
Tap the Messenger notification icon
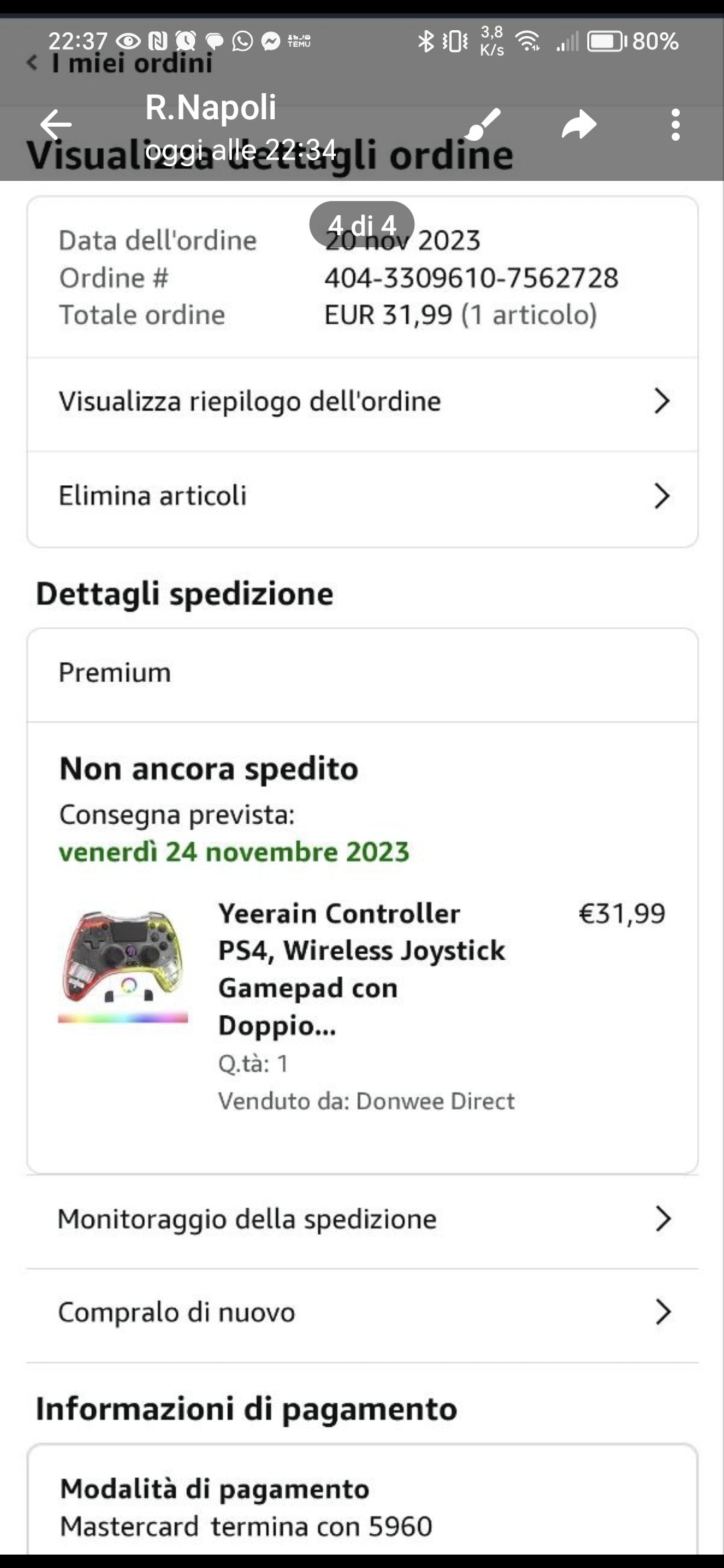(271, 42)
